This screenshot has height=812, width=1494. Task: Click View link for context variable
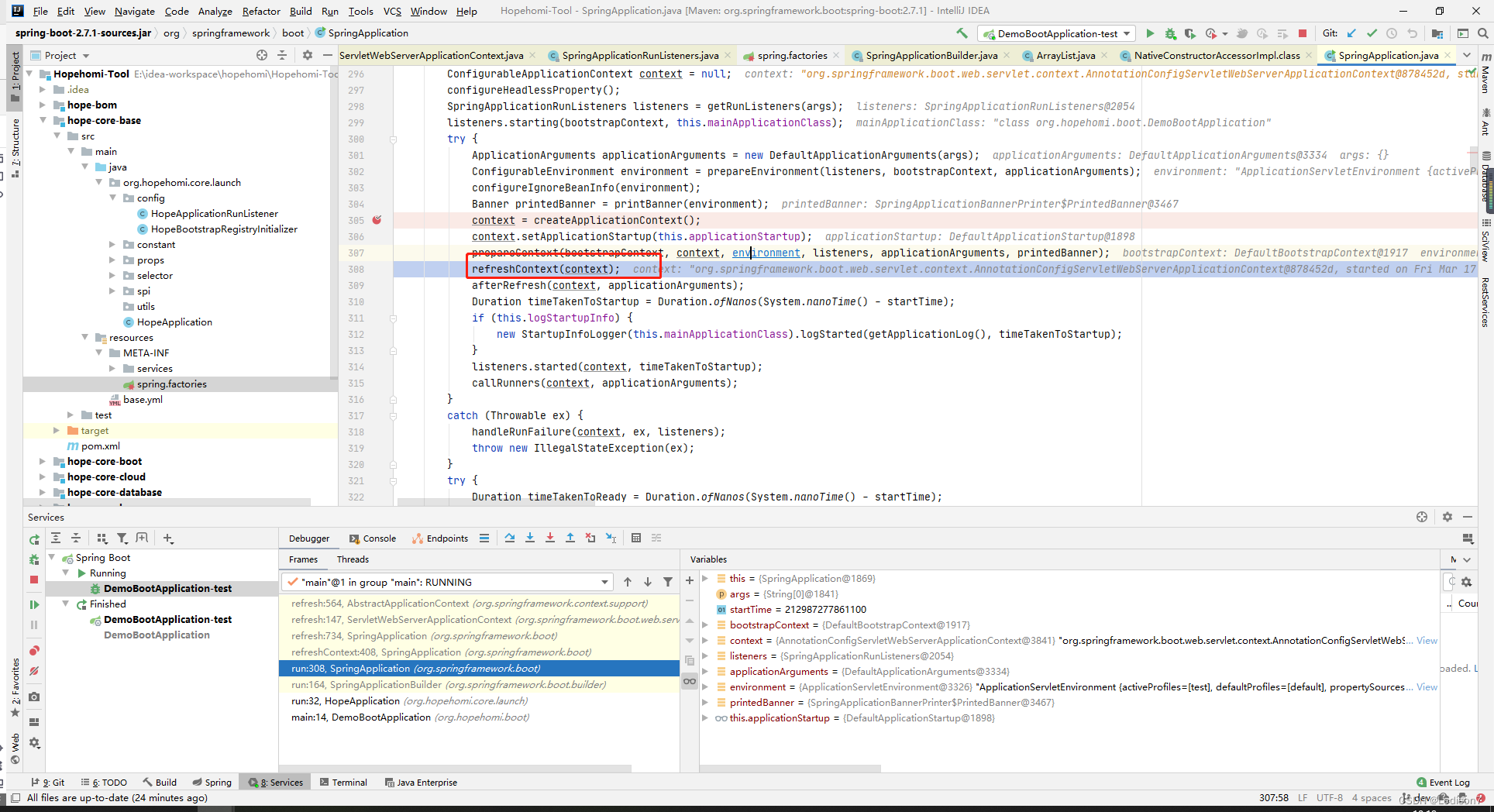coord(1427,640)
